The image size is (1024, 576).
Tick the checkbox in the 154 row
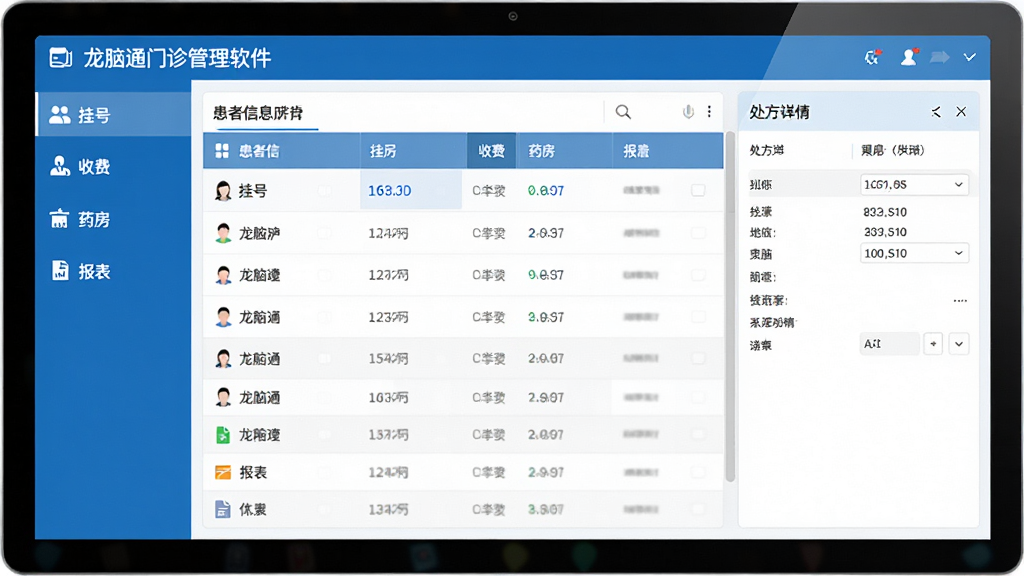click(698, 358)
